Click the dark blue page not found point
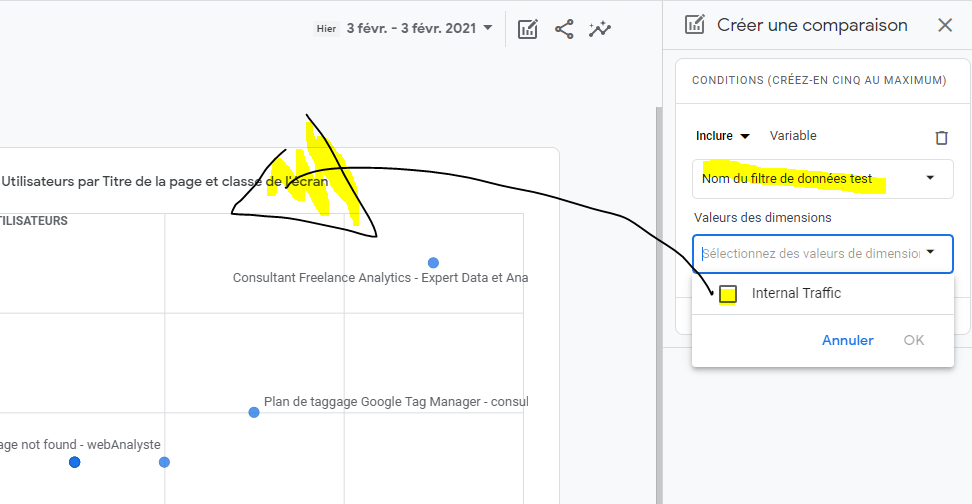The width and height of the screenshot is (972, 504). pyautogui.click(x=74, y=462)
